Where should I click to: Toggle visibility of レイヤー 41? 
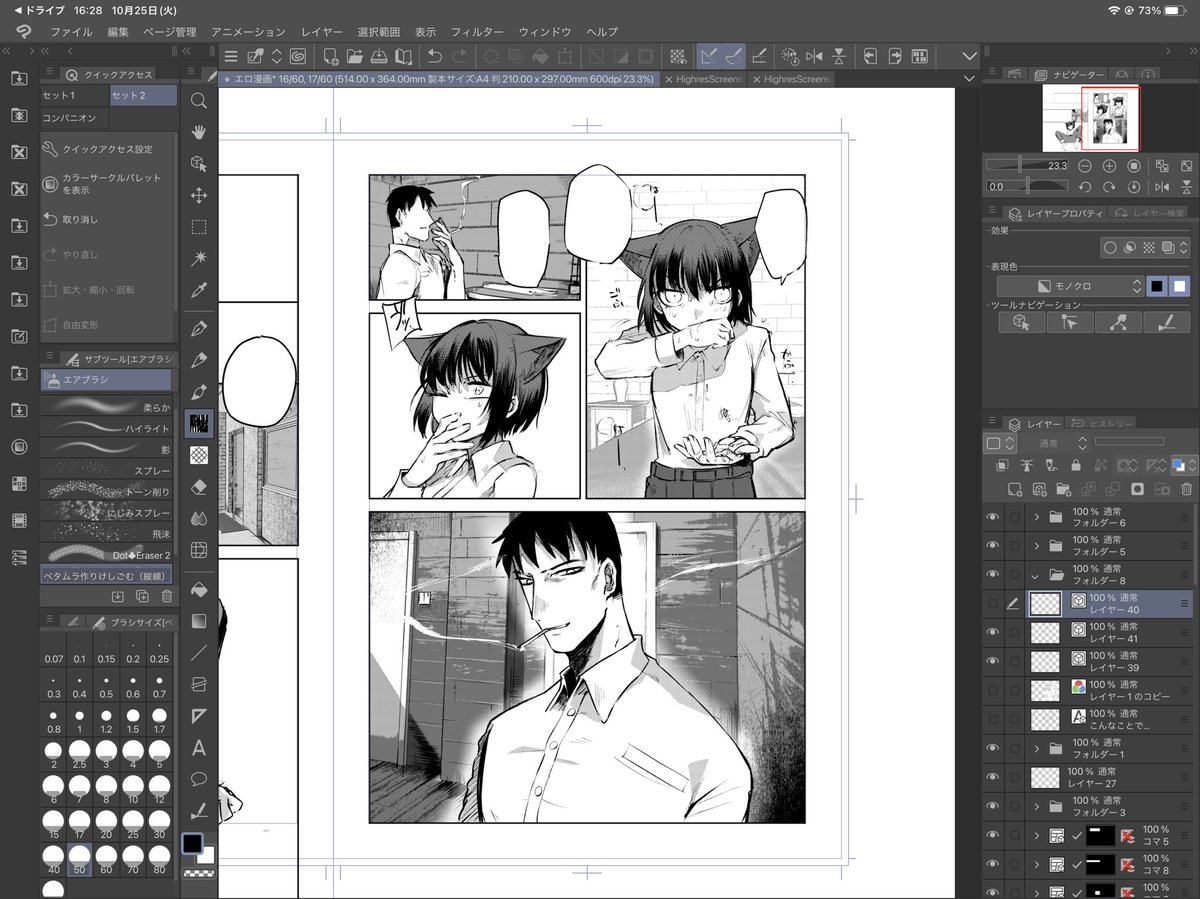(993, 632)
